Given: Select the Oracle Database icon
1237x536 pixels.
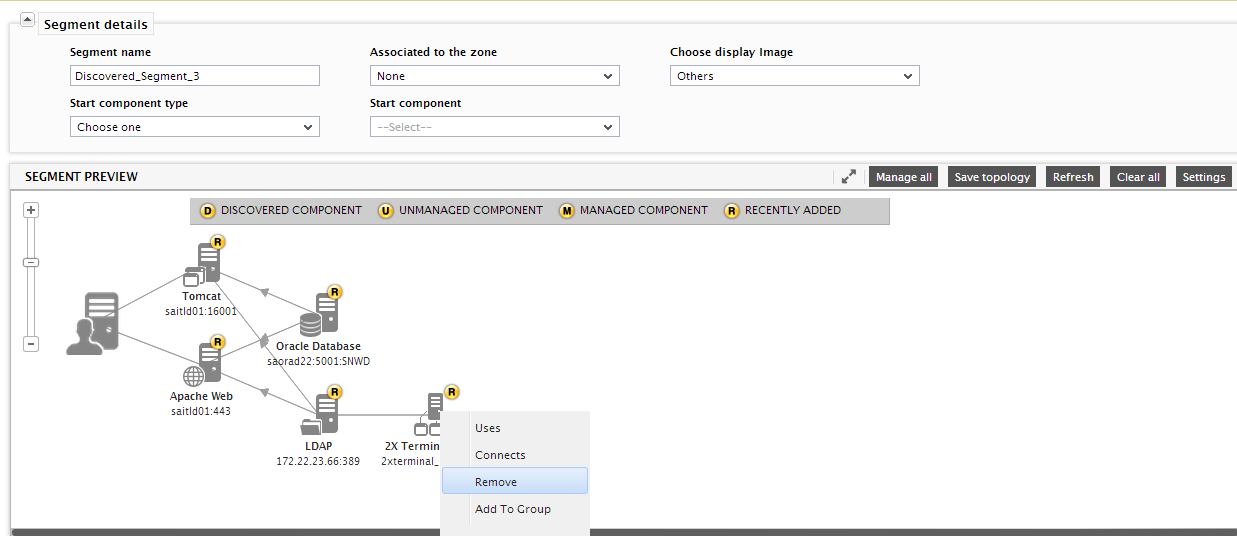Looking at the screenshot, I should tap(319, 316).
